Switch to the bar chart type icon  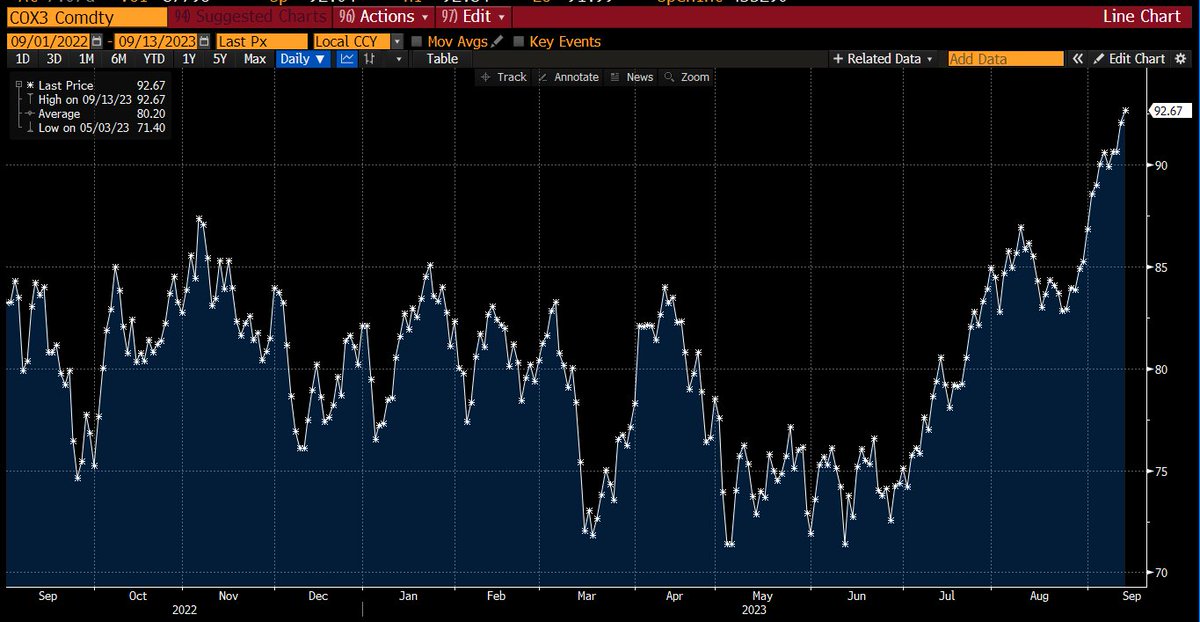click(371, 59)
